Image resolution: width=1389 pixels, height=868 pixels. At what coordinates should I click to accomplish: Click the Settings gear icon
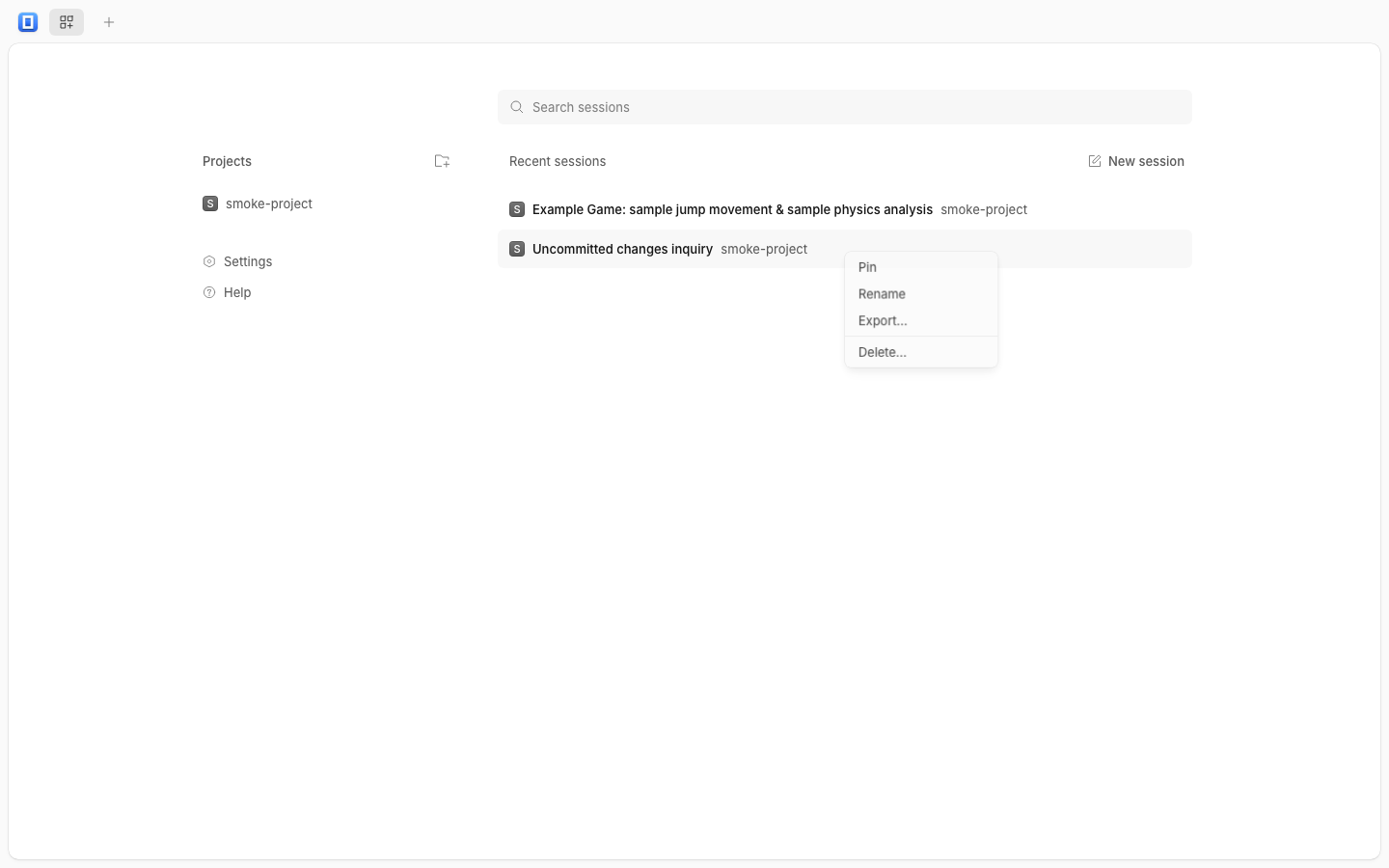pyautogui.click(x=209, y=261)
